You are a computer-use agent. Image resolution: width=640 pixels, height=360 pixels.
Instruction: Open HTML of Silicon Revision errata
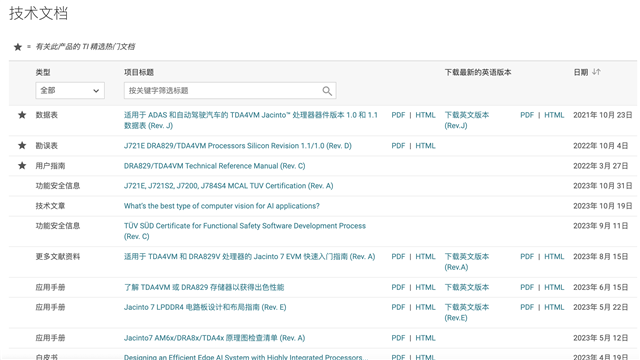(x=425, y=146)
